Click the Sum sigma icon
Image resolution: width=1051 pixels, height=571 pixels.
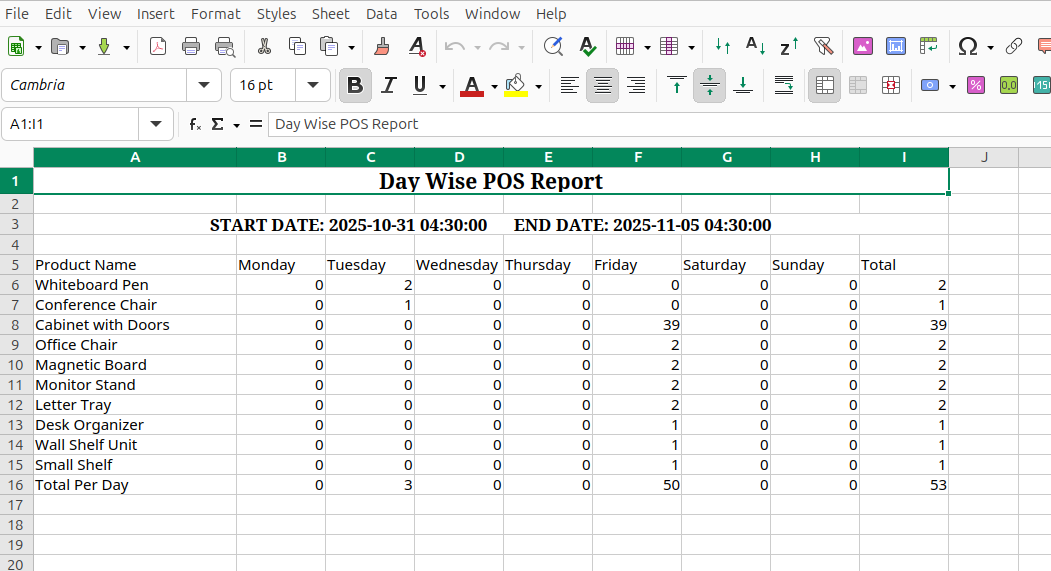(x=217, y=124)
